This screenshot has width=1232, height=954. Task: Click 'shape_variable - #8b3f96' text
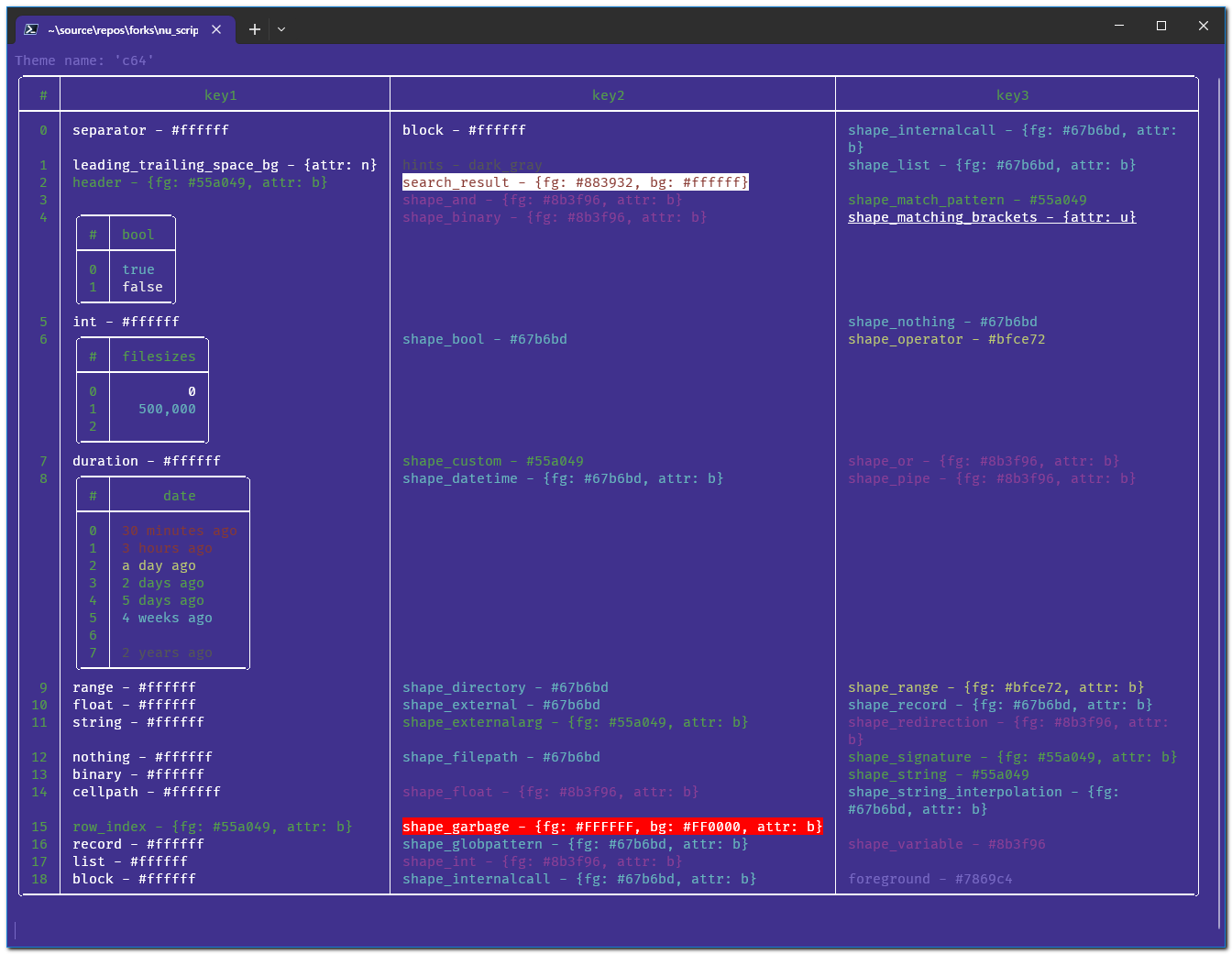tap(947, 844)
